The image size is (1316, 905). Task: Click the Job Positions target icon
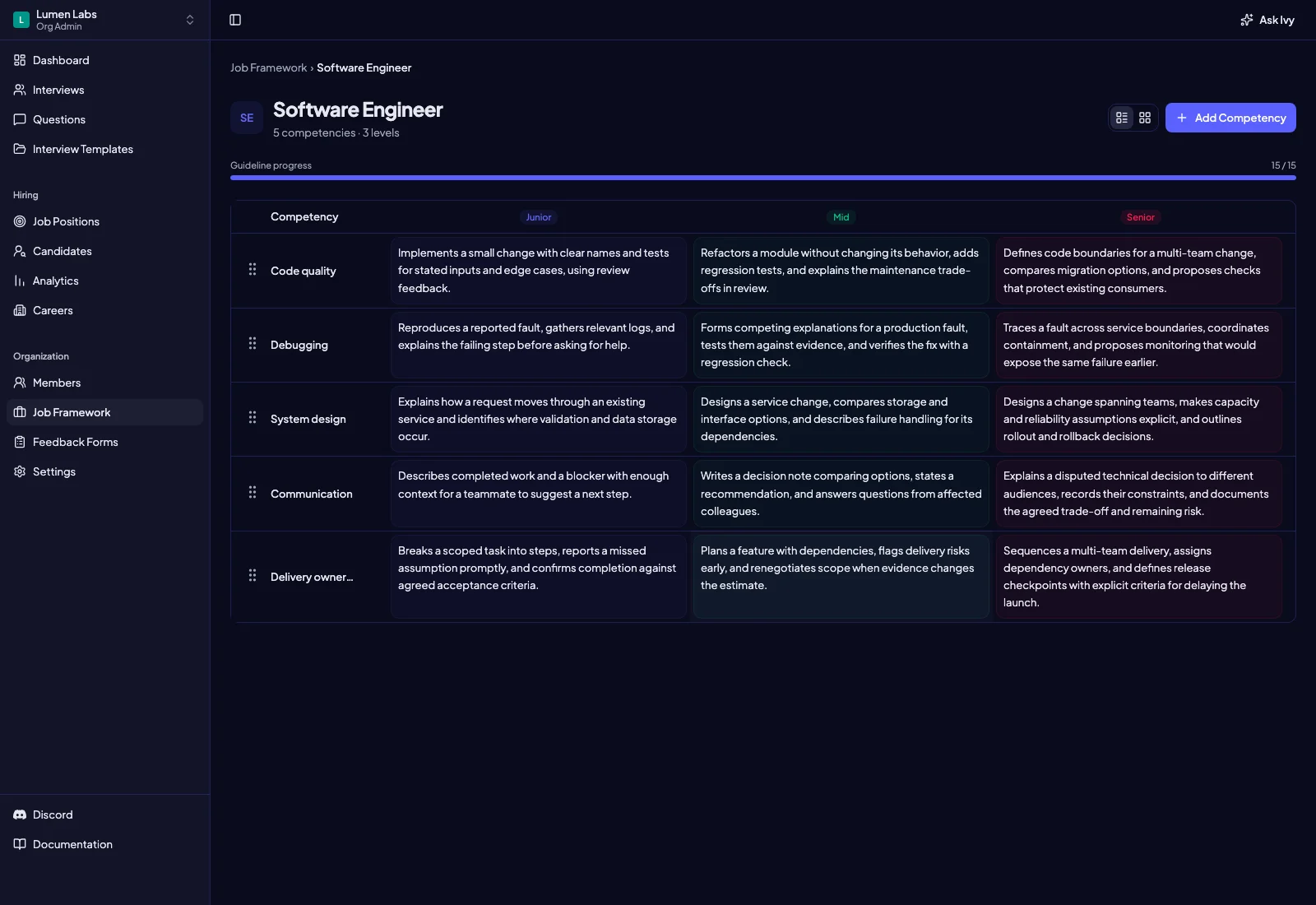[20, 221]
